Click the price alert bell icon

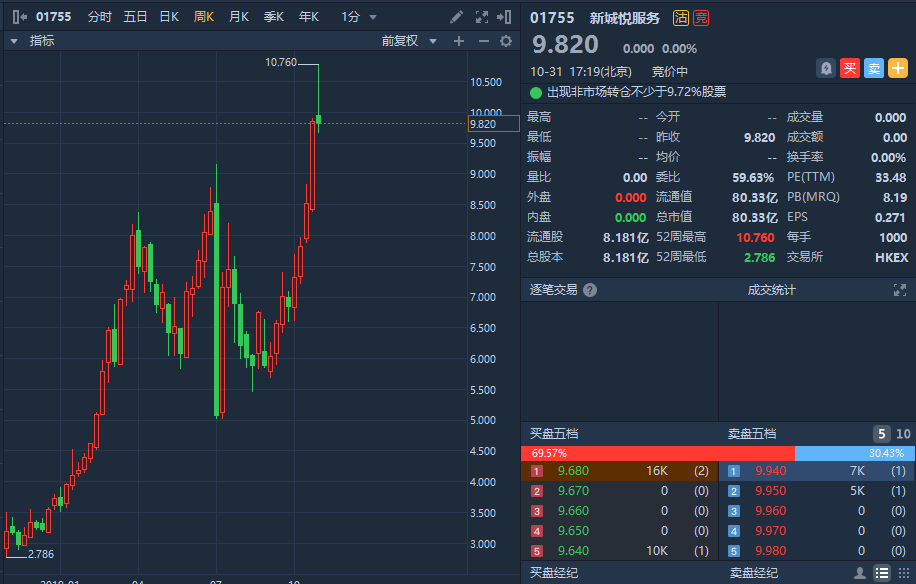[826, 68]
